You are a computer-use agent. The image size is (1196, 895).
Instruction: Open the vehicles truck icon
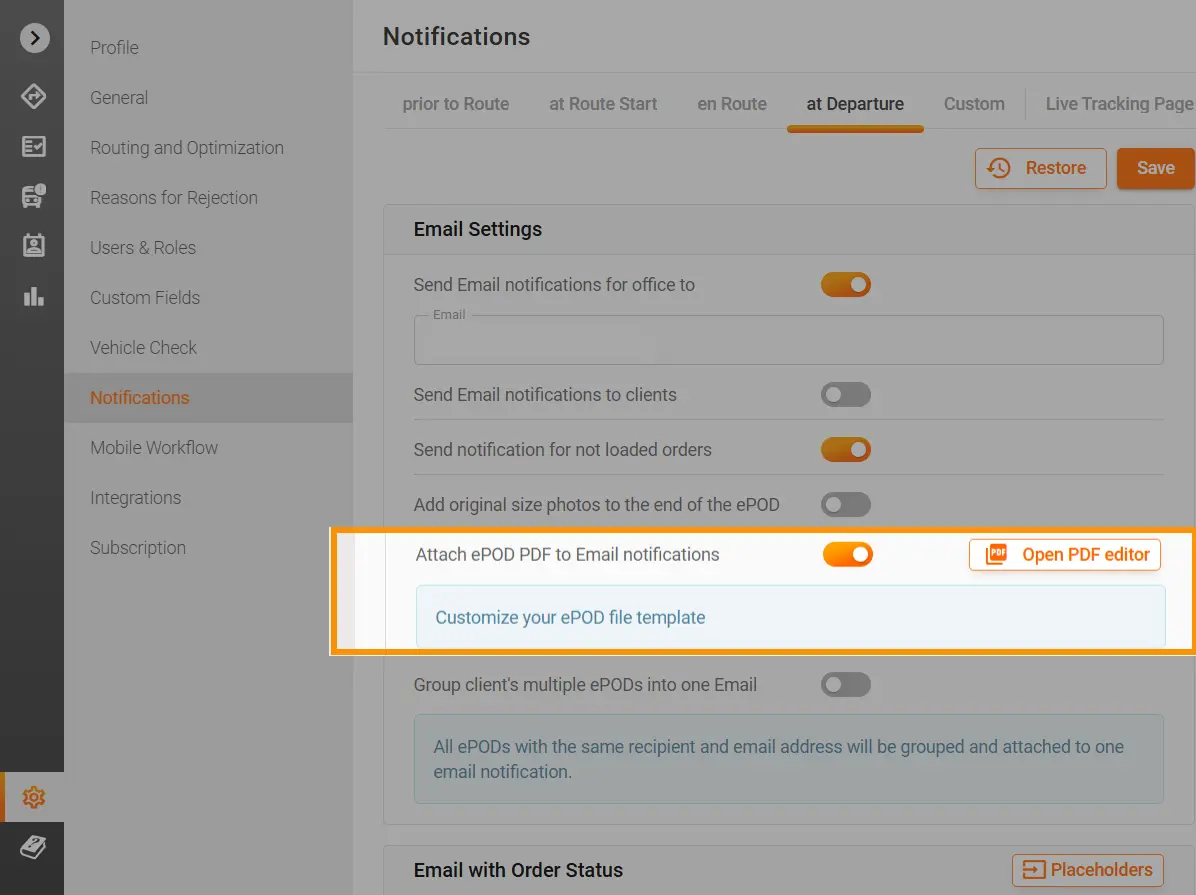(34, 196)
